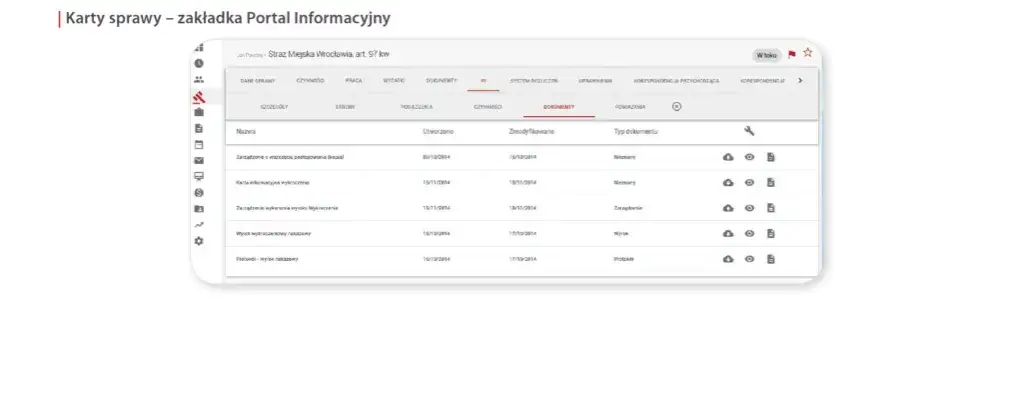The image size is (1023, 402).
Task: Open CZYNNOŚCI subtab beside POSIEDZENIA
Action: [488, 106]
